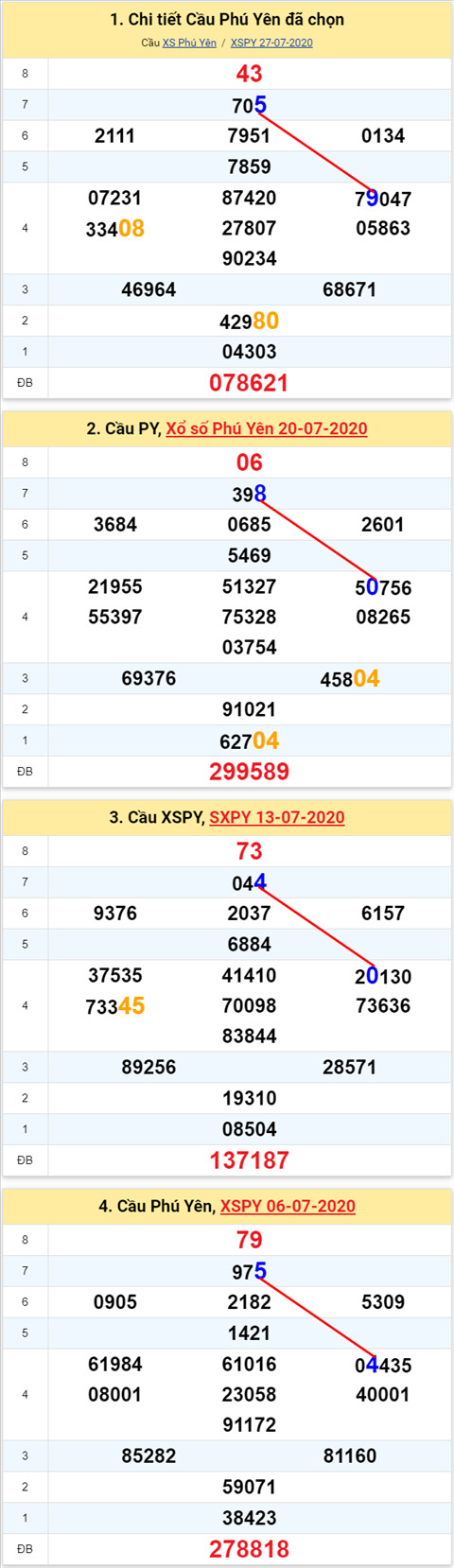
Task: Open the SXPY 13-07-2020 link
Action: click(x=277, y=817)
